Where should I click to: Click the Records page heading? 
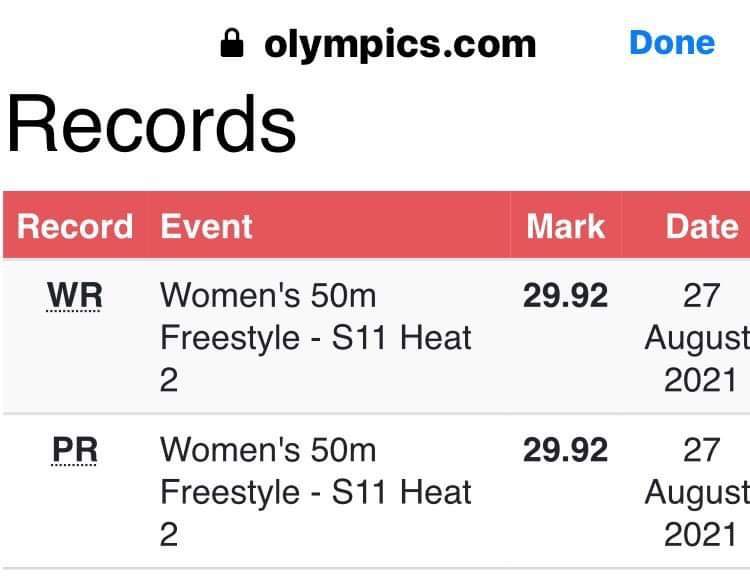tap(151, 124)
